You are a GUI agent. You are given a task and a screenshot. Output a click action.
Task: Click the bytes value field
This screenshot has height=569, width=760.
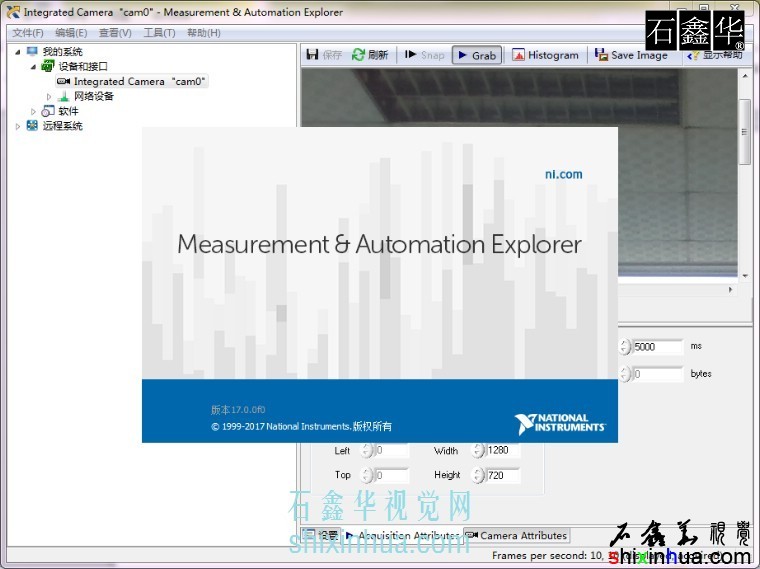coord(658,374)
